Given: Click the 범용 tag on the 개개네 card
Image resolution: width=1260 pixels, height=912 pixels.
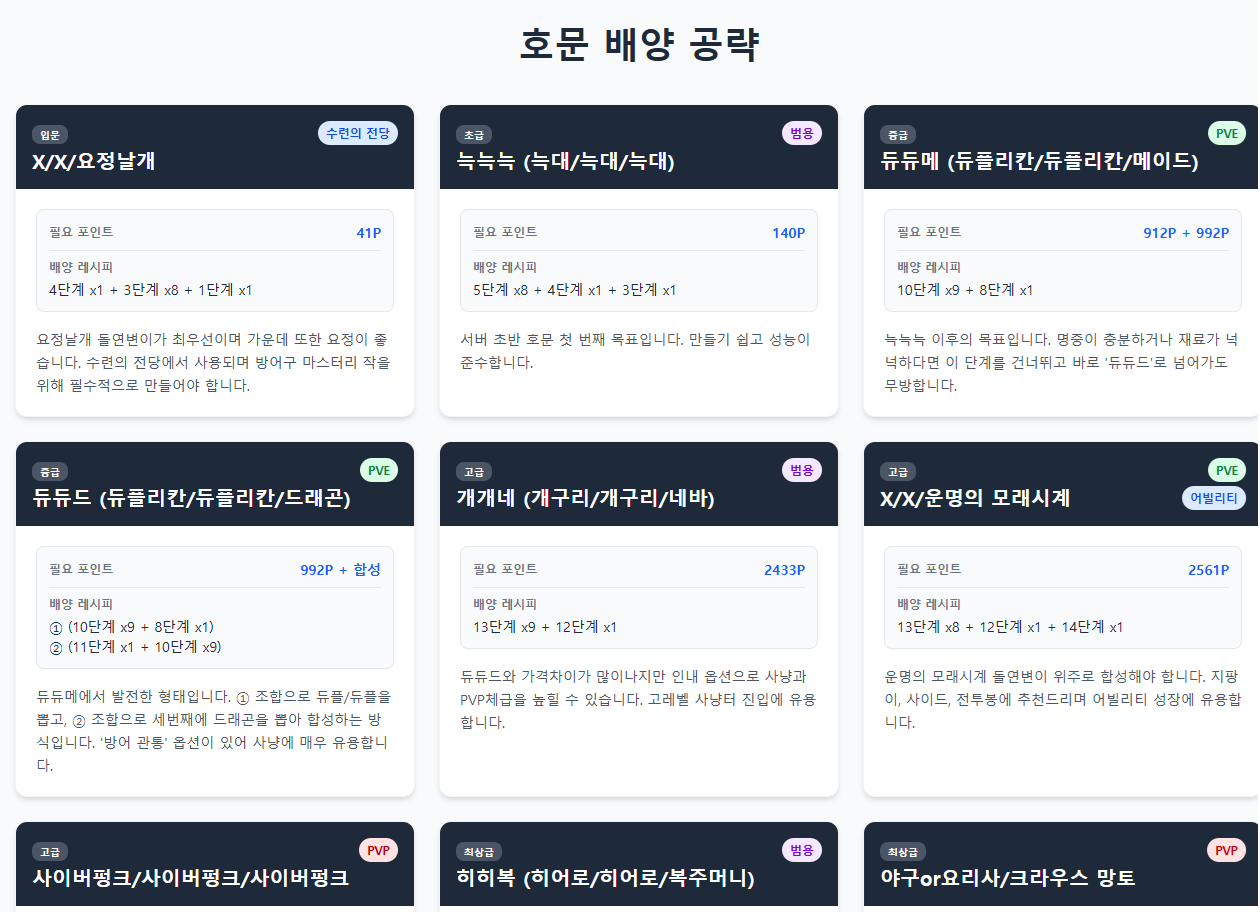Looking at the screenshot, I should point(802,470).
